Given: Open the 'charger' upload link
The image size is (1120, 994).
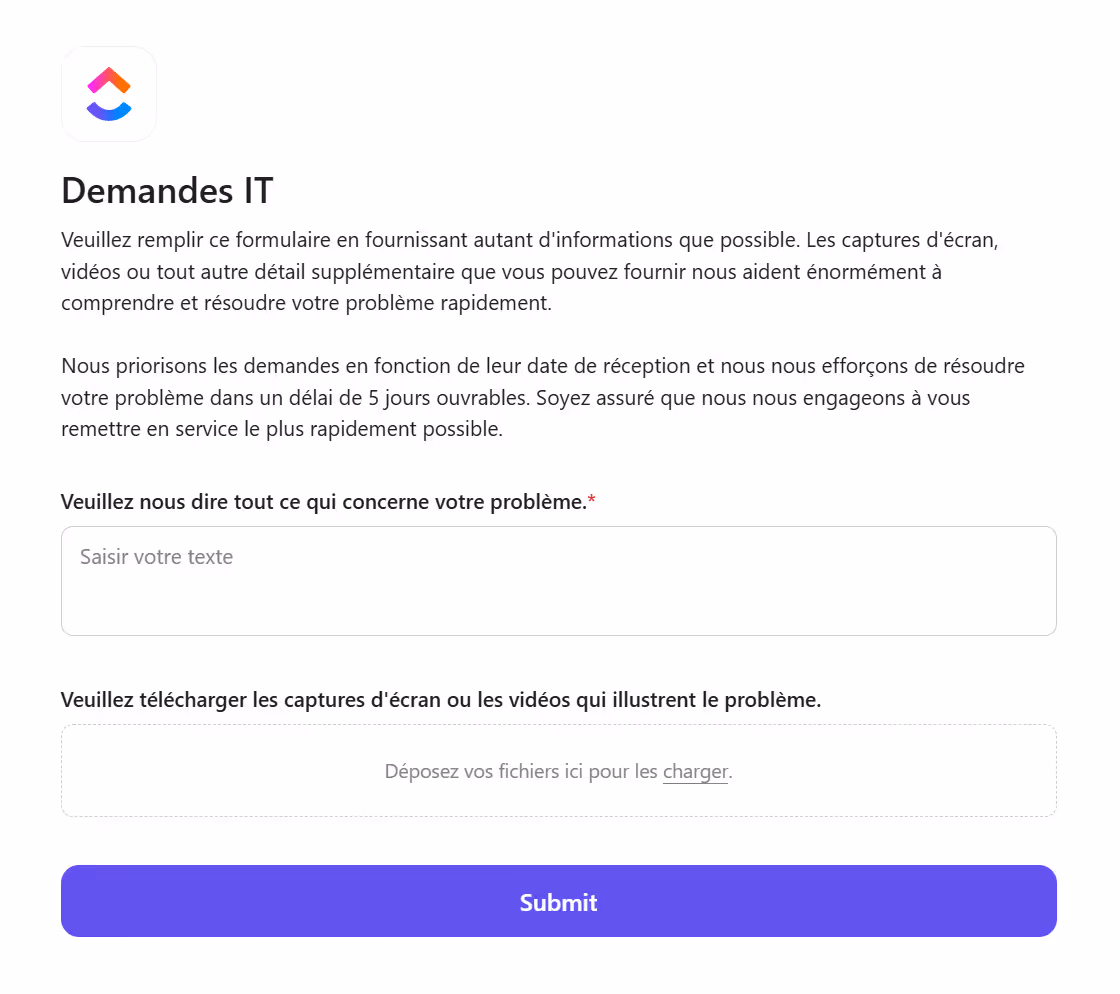Looking at the screenshot, I should point(694,771).
